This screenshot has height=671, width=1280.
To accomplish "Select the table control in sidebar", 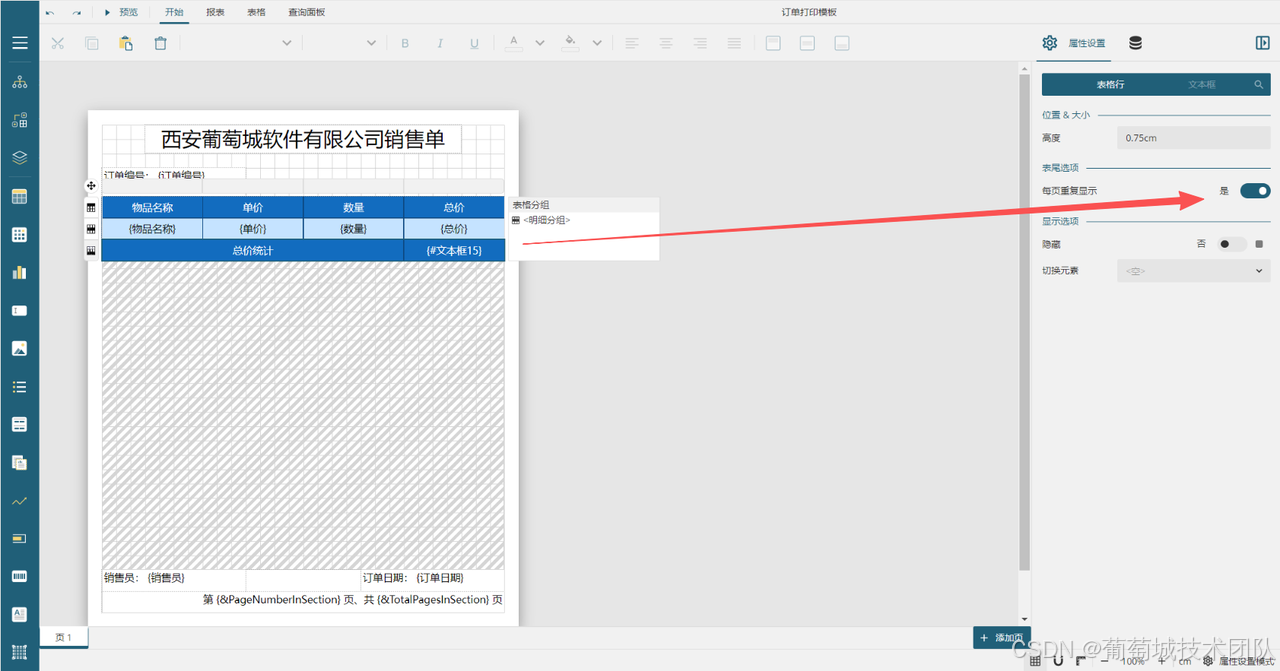I will click(x=19, y=196).
